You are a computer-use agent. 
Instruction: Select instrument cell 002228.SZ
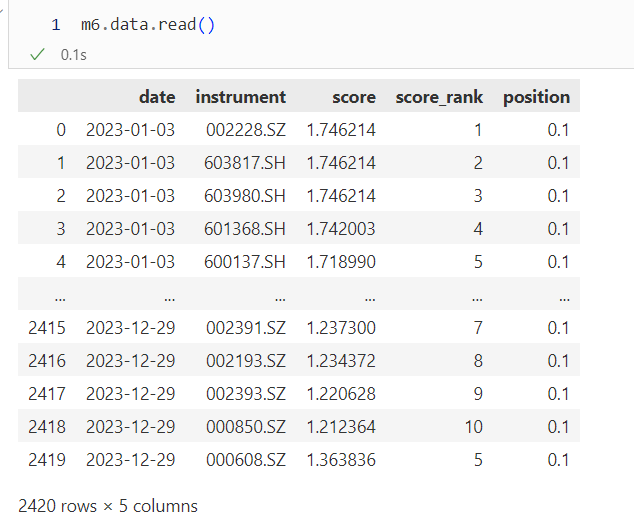[x=246, y=130]
